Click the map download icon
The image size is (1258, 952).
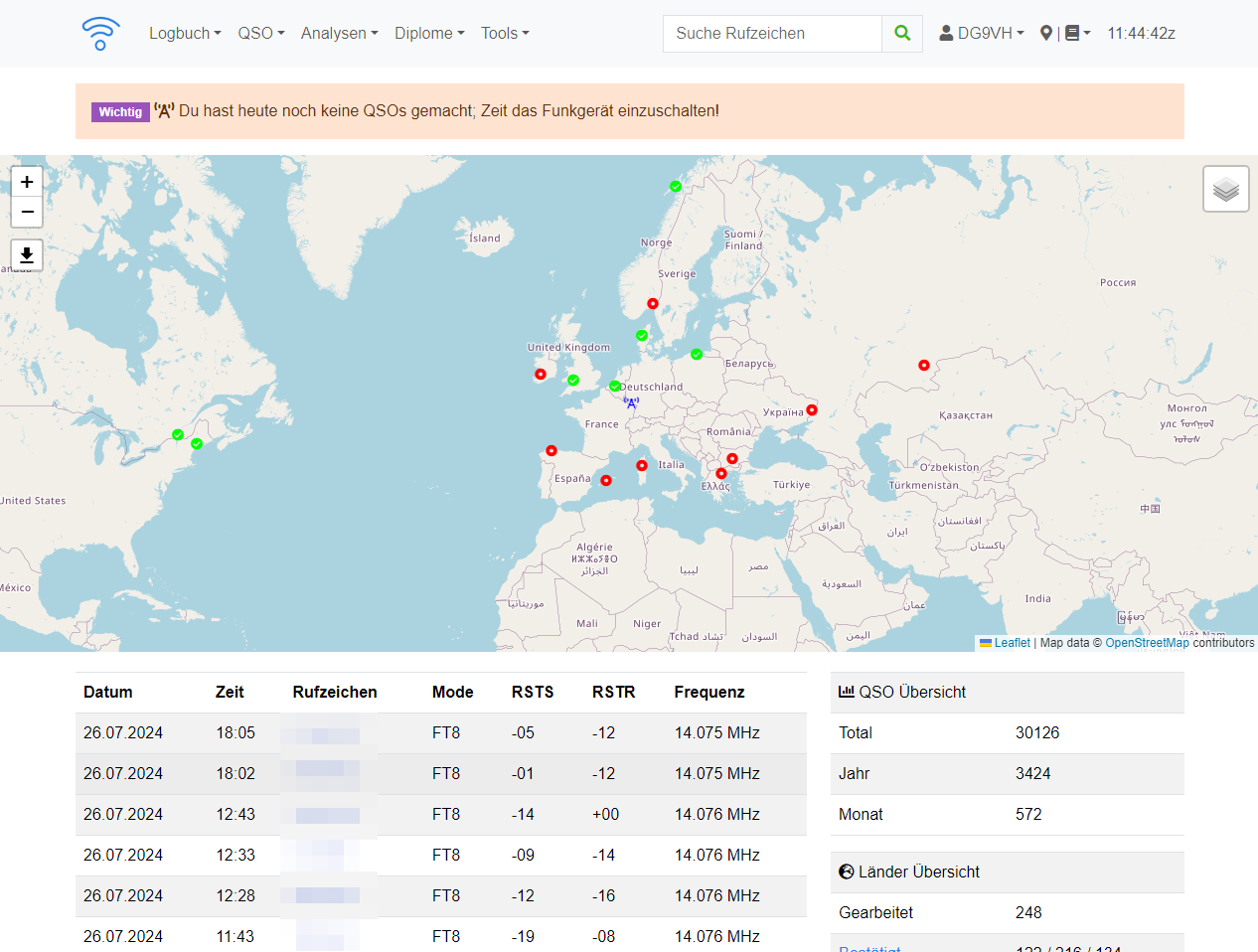click(x=27, y=255)
